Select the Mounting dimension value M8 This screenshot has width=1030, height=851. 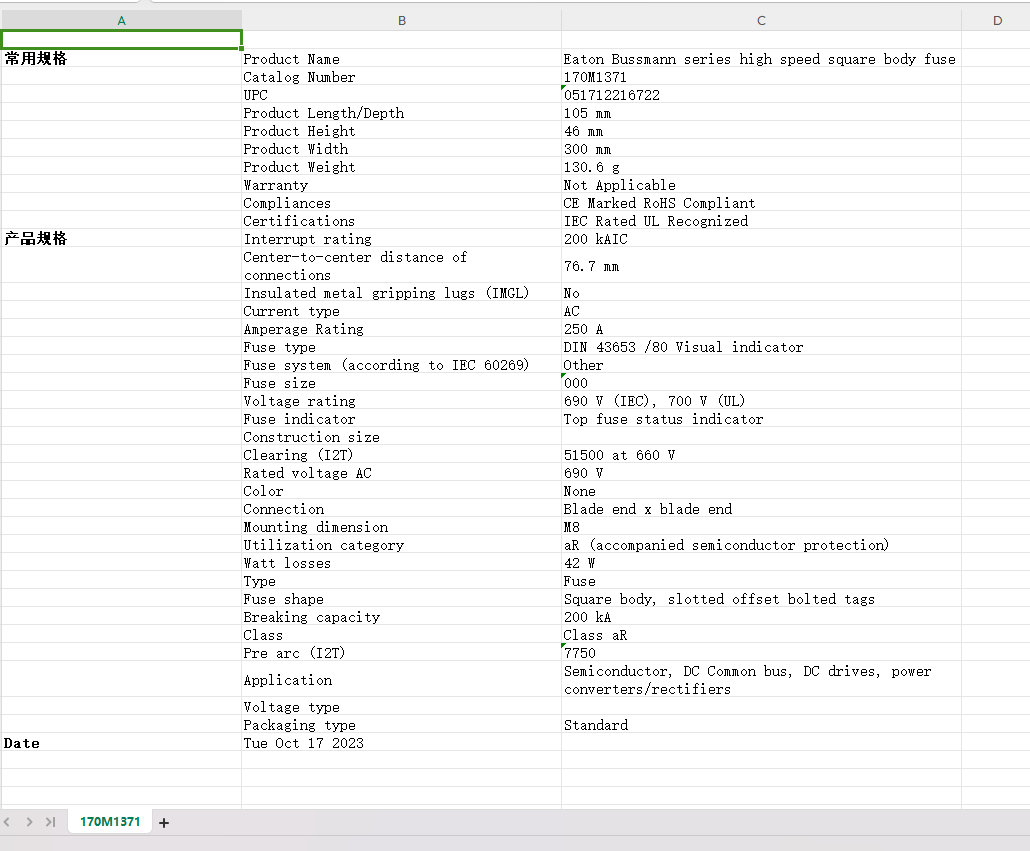pos(761,527)
